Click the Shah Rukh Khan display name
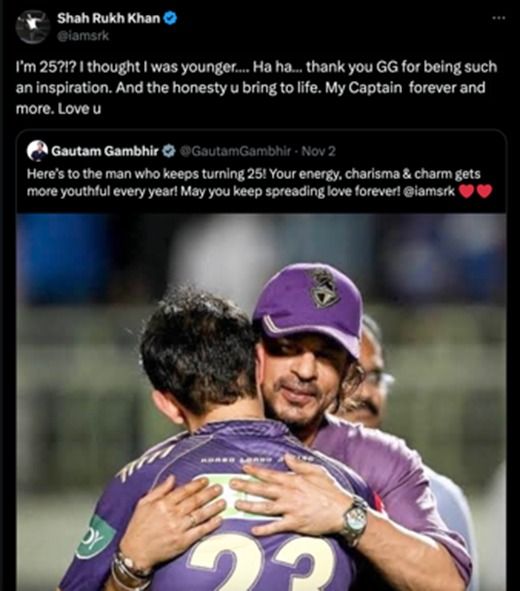520x591 pixels. [x=109, y=18]
